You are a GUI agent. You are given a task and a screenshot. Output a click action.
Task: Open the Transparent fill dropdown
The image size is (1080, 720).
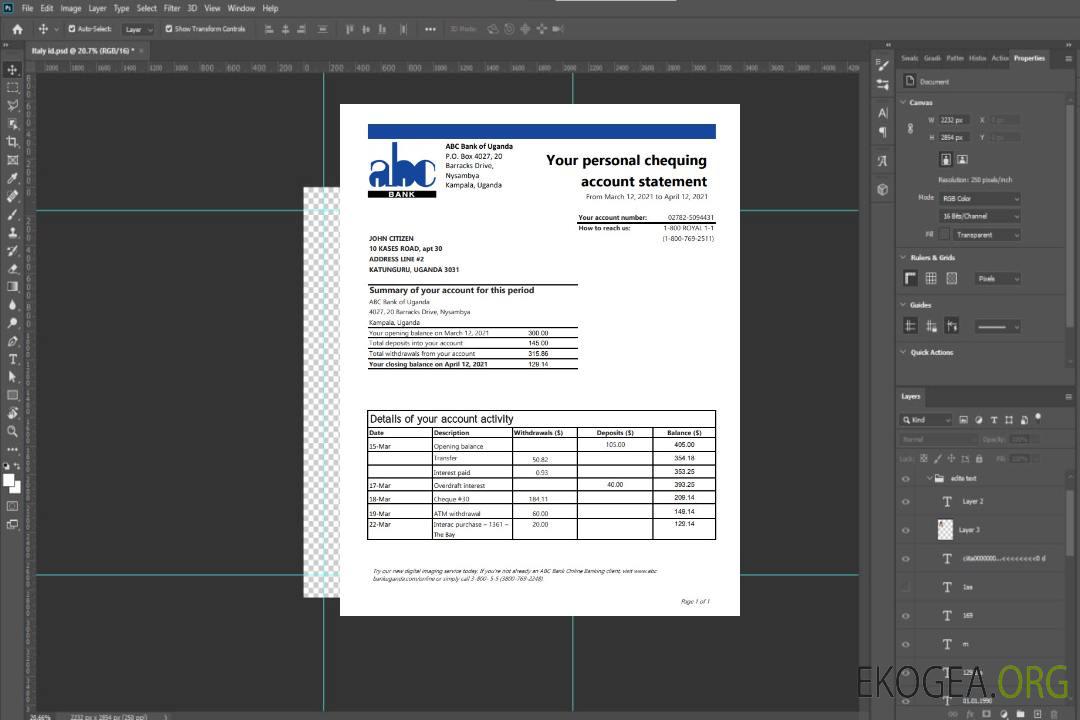[x=986, y=235]
